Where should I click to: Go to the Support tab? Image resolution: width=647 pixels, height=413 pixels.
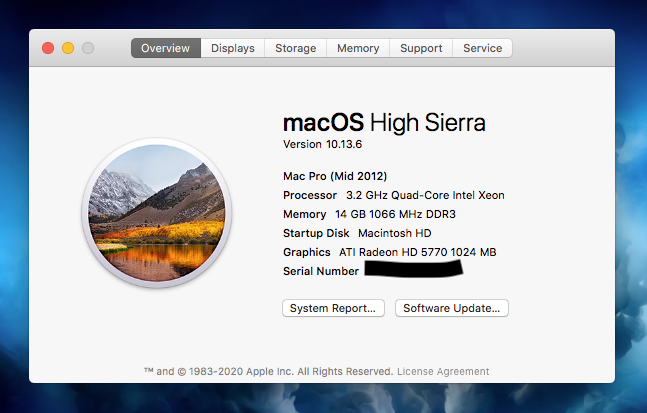(421, 48)
